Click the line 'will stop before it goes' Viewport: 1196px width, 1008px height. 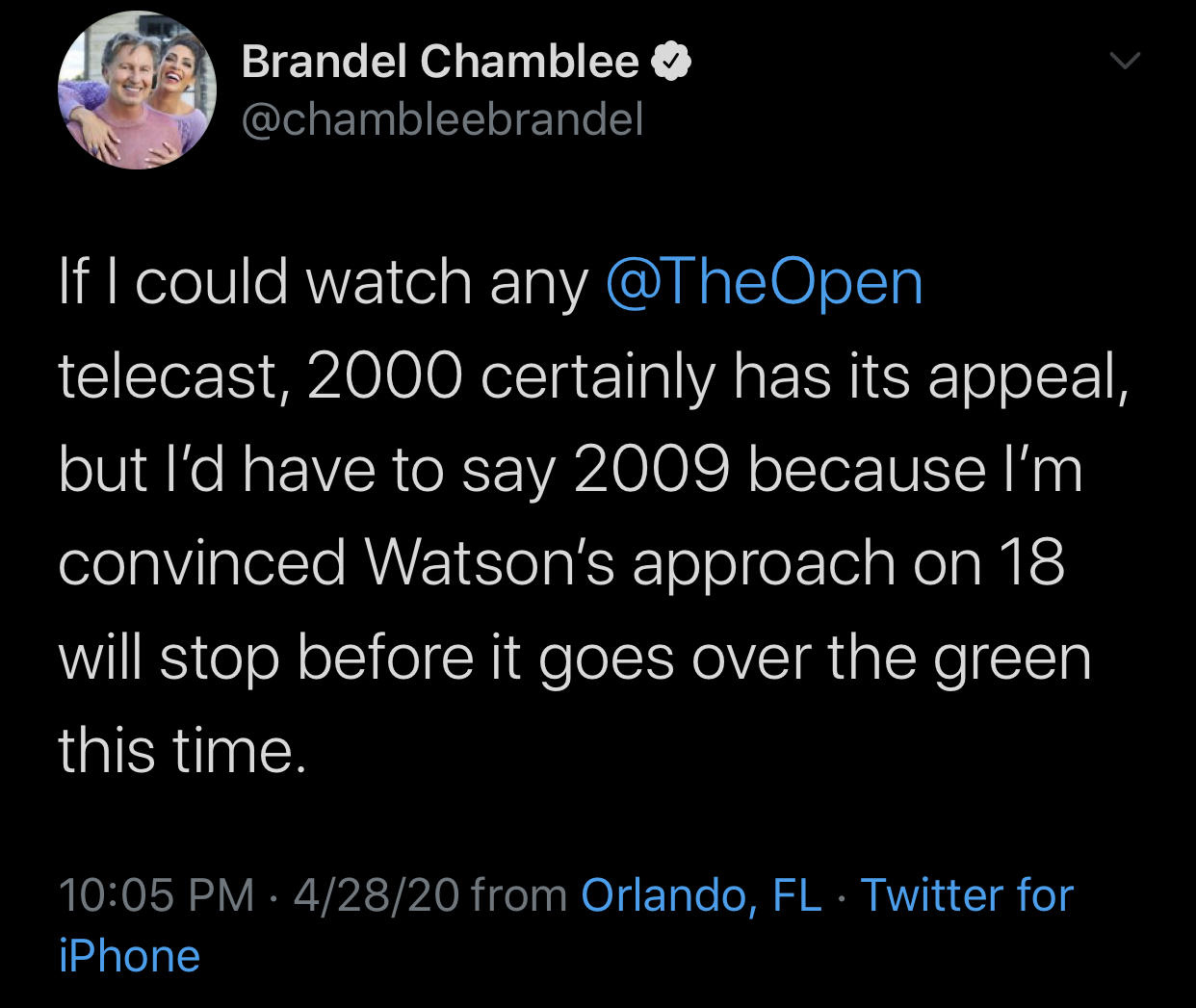pyautogui.click(x=575, y=659)
